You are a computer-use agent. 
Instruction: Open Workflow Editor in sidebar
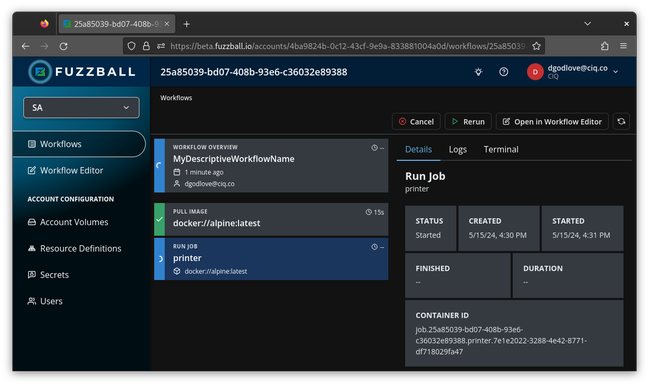71,170
